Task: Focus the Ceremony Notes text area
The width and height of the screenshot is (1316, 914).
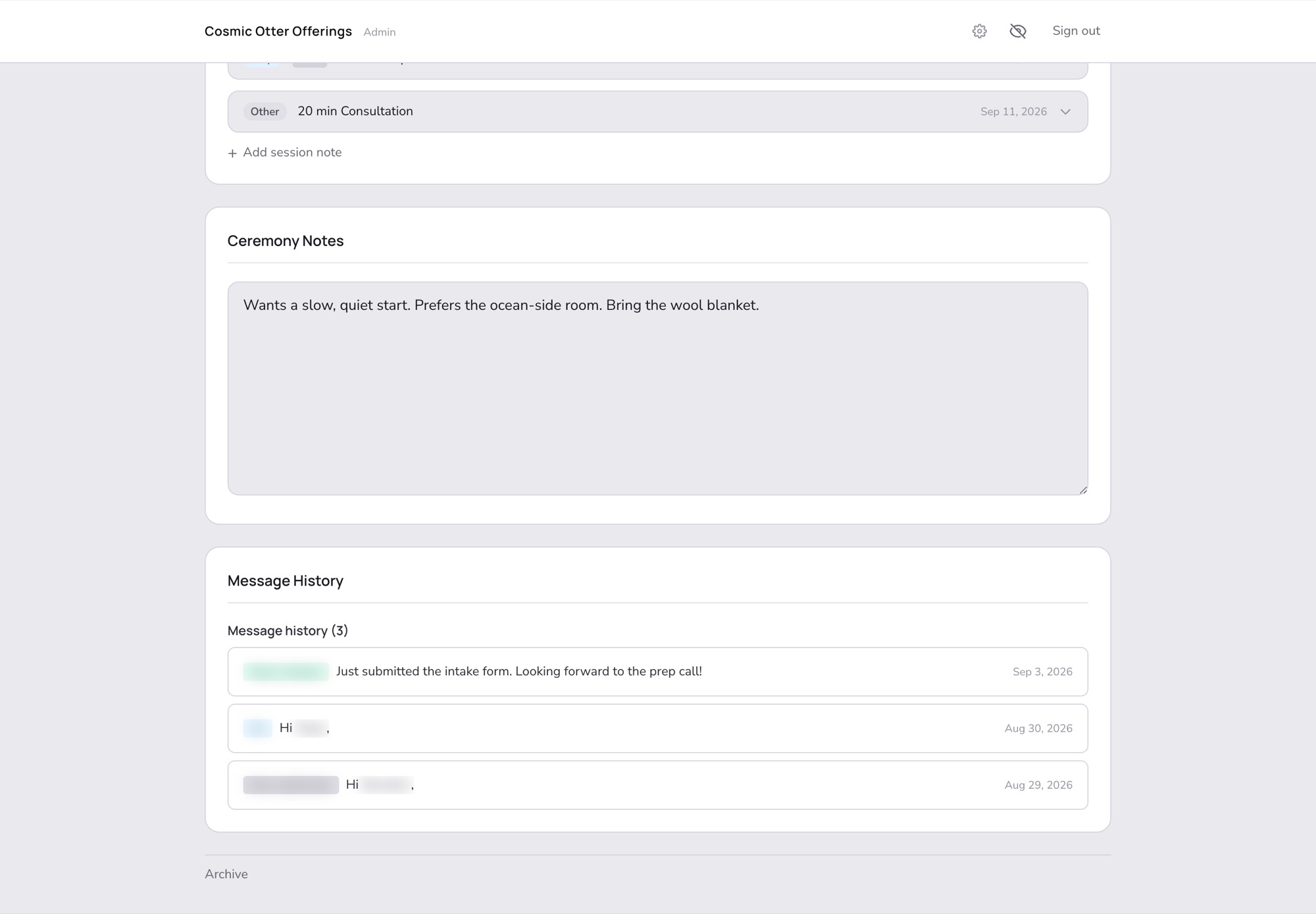Action: click(x=657, y=388)
